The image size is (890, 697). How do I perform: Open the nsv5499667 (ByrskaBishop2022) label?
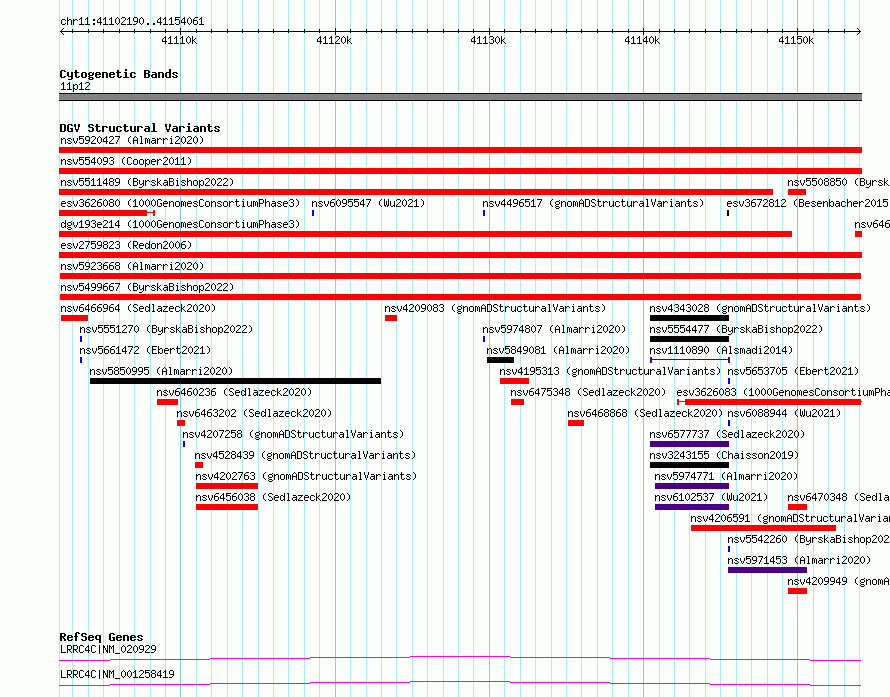147,287
